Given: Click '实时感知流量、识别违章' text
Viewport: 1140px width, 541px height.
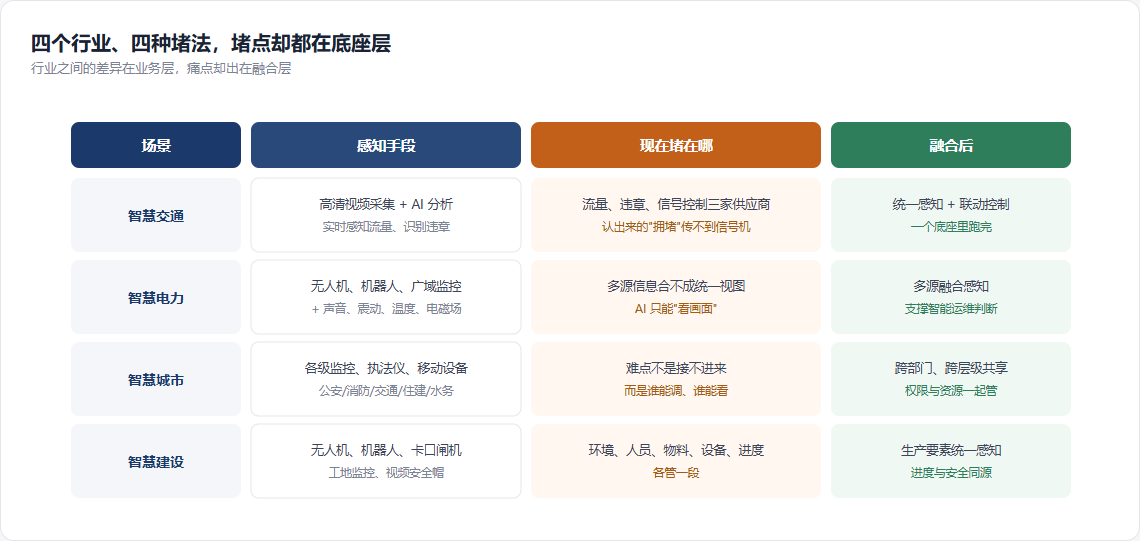Looking at the screenshot, I should (386, 227).
